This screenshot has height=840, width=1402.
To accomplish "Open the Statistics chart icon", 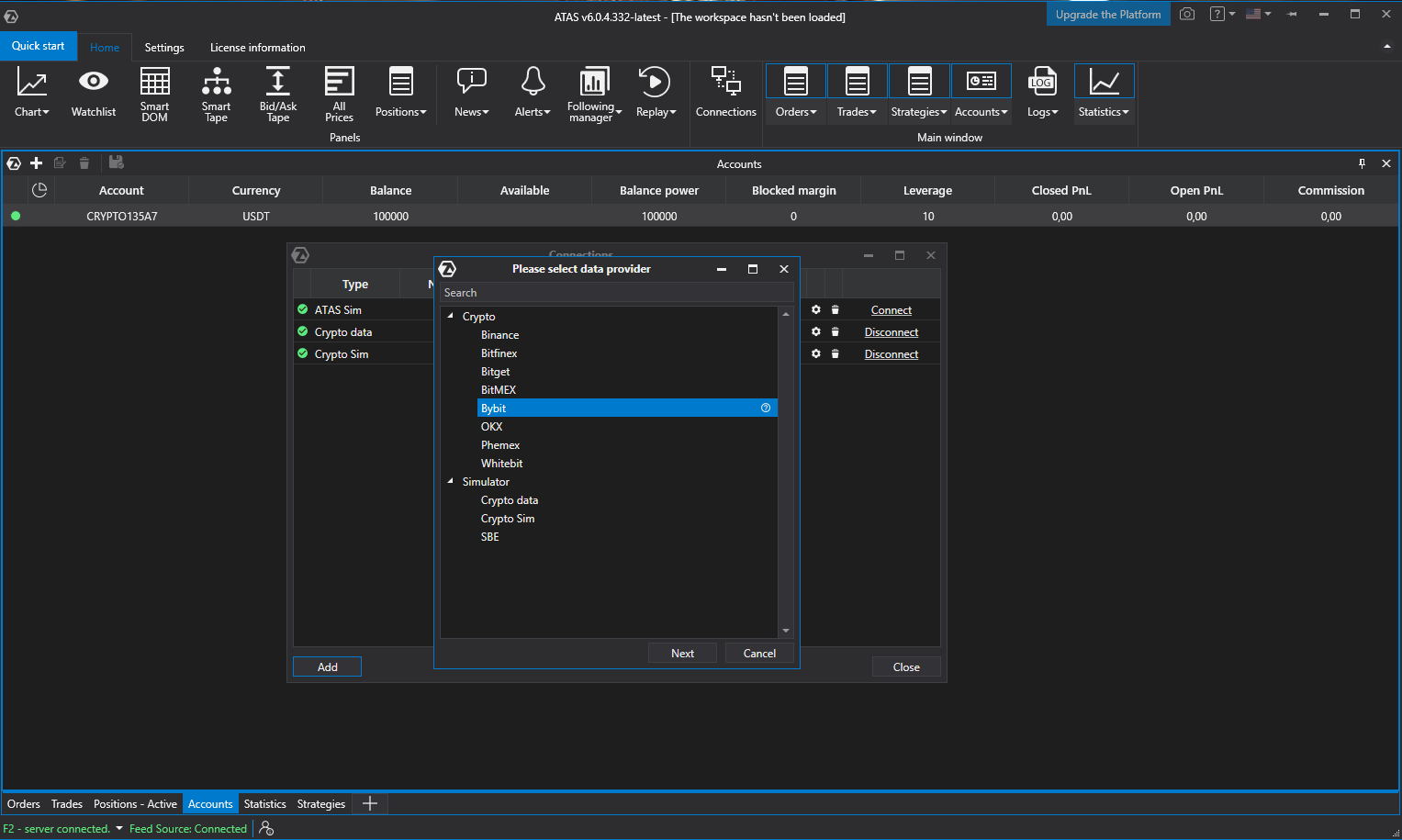I will 1105,82.
